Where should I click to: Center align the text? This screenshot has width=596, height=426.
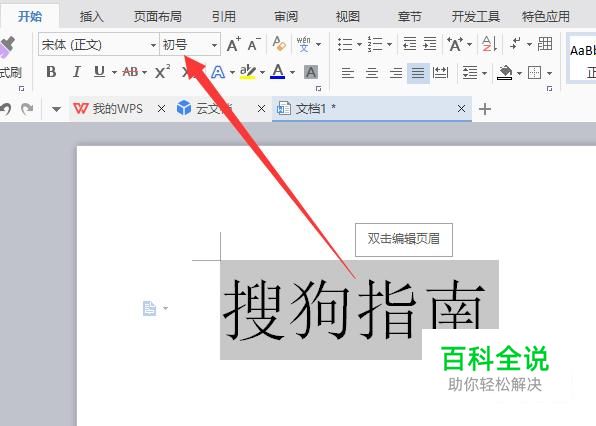pos(372,73)
